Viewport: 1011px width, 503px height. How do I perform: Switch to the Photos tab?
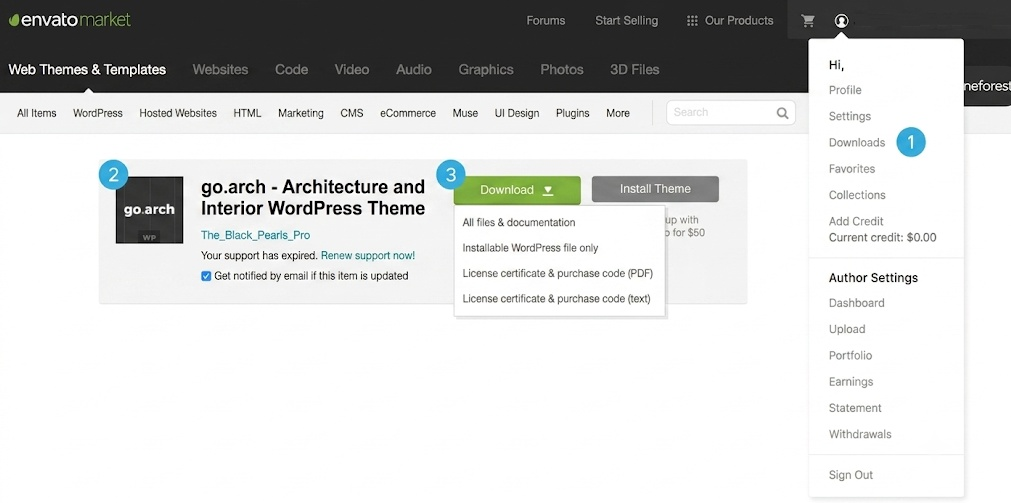[562, 70]
